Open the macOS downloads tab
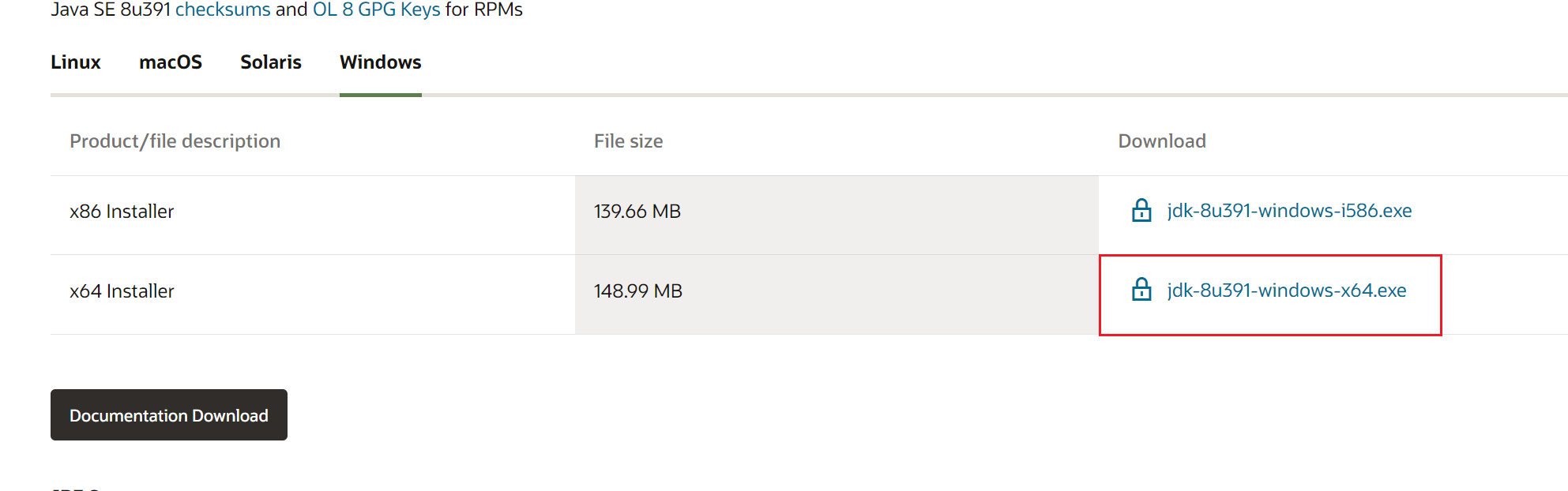 click(x=171, y=62)
